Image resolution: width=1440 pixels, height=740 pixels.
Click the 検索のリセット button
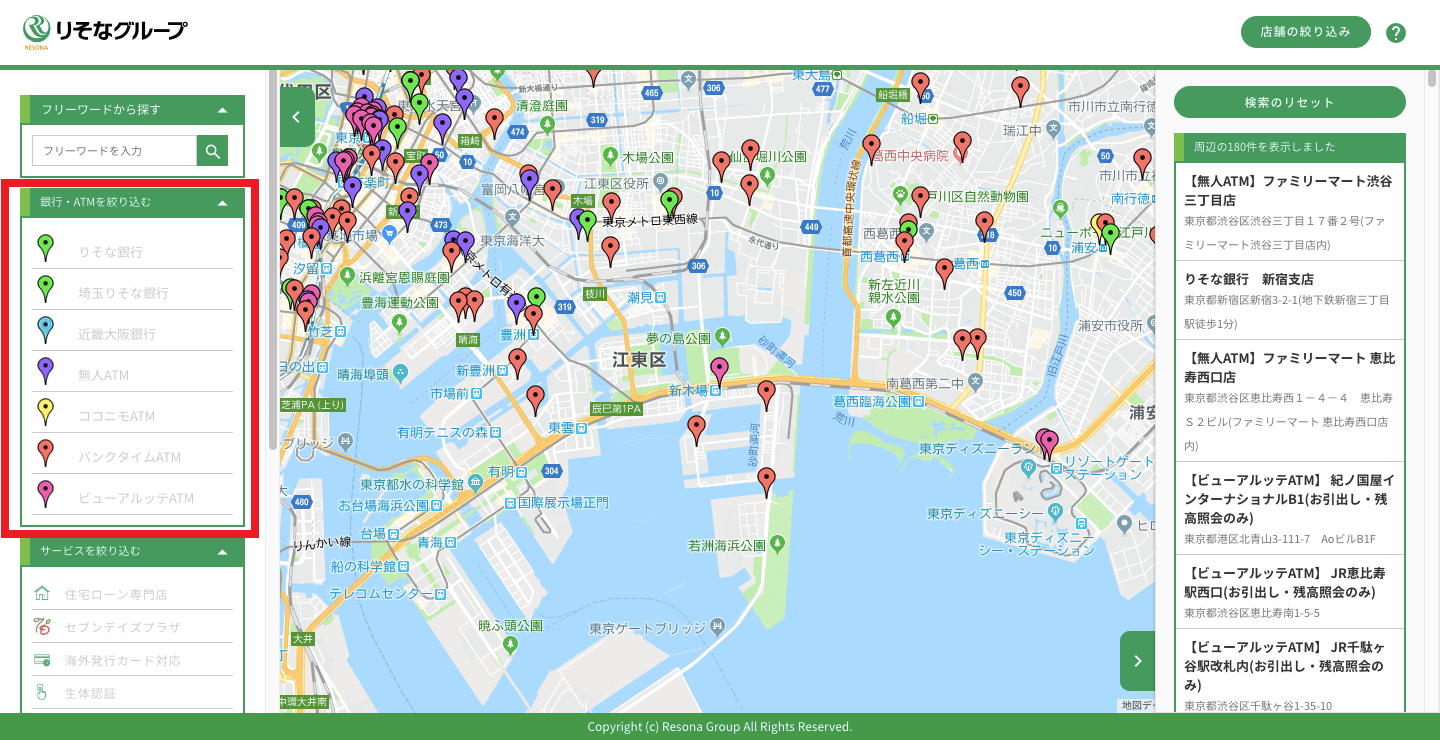pyautogui.click(x=1290, y=102)
